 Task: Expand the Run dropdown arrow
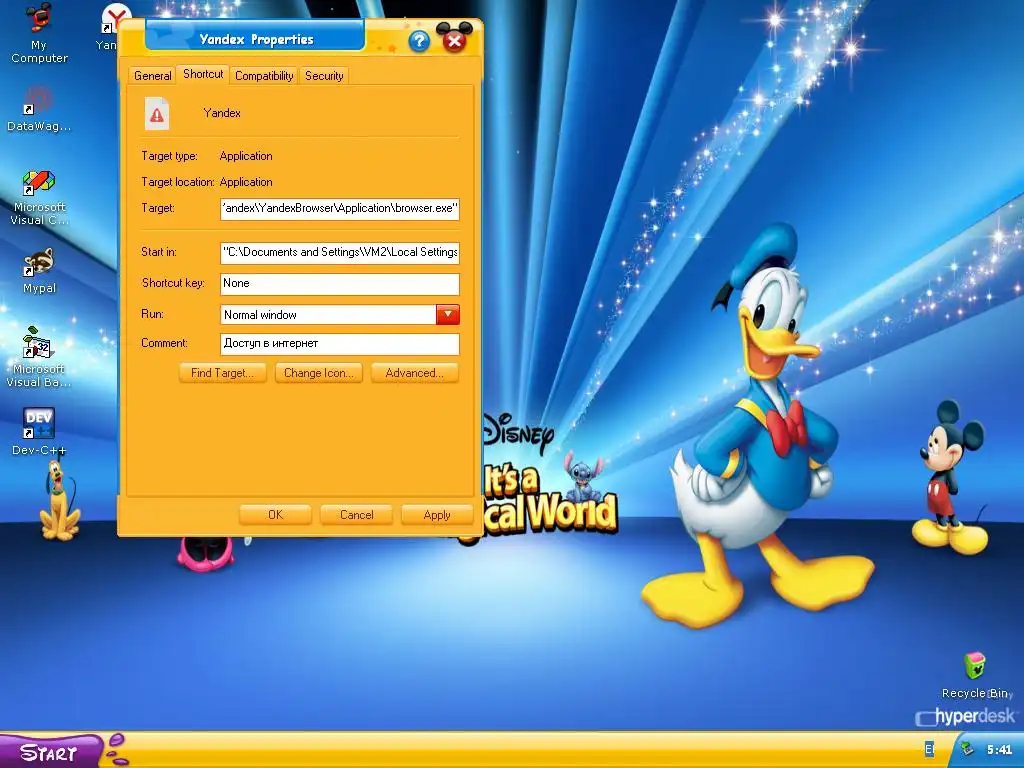(448, 315)
